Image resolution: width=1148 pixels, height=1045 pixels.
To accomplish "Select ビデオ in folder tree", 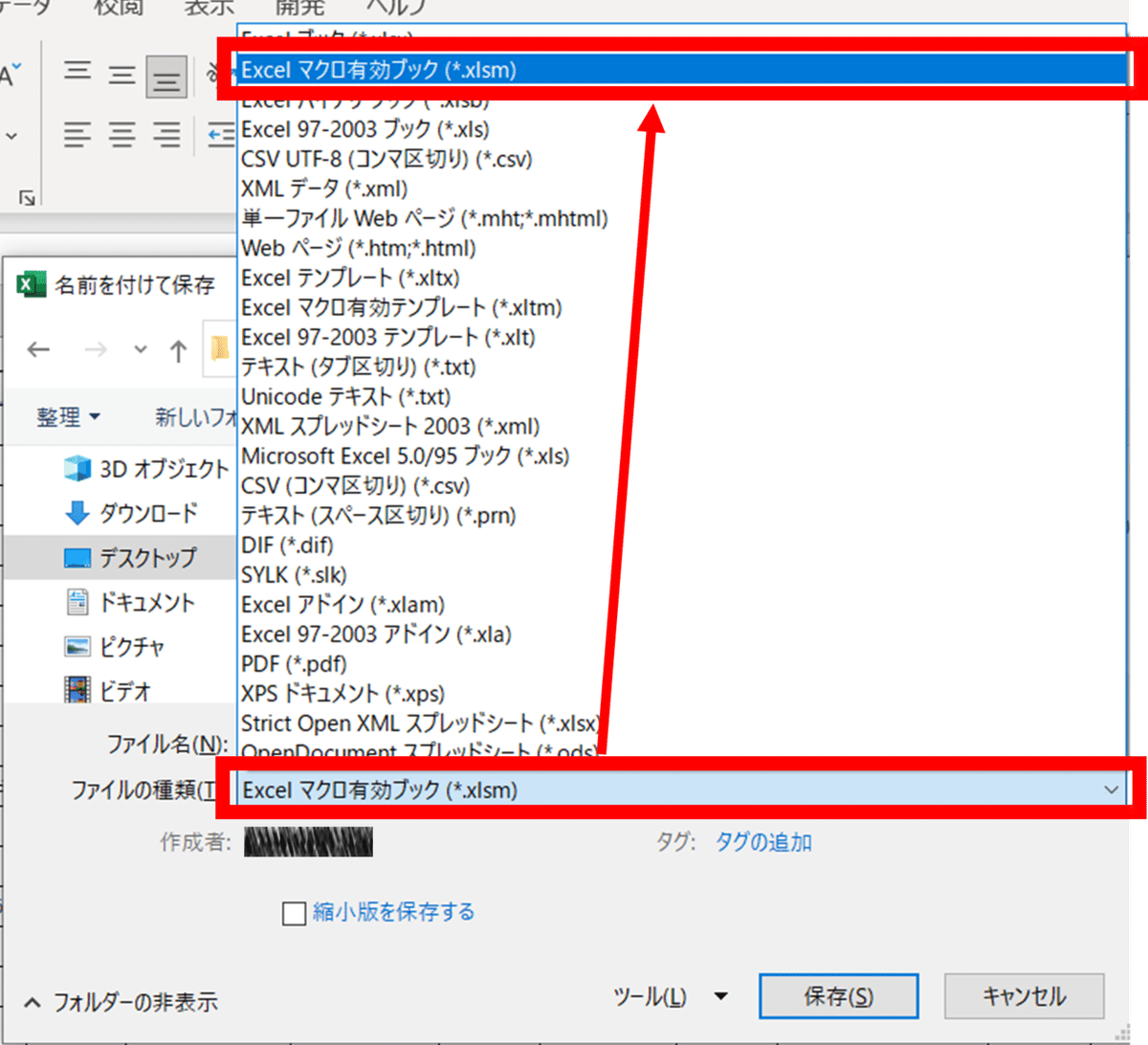I will click(x=107, y=690).
